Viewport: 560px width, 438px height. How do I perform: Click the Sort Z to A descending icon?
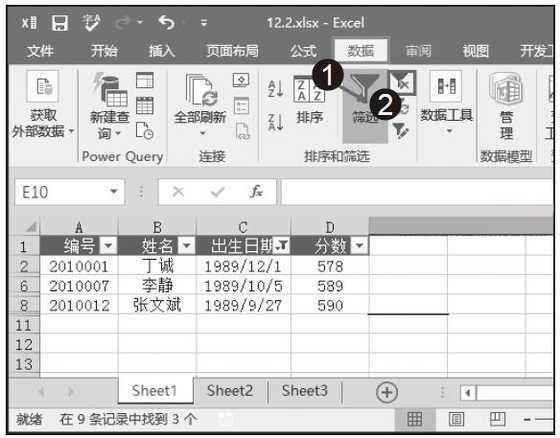(276, 122)
